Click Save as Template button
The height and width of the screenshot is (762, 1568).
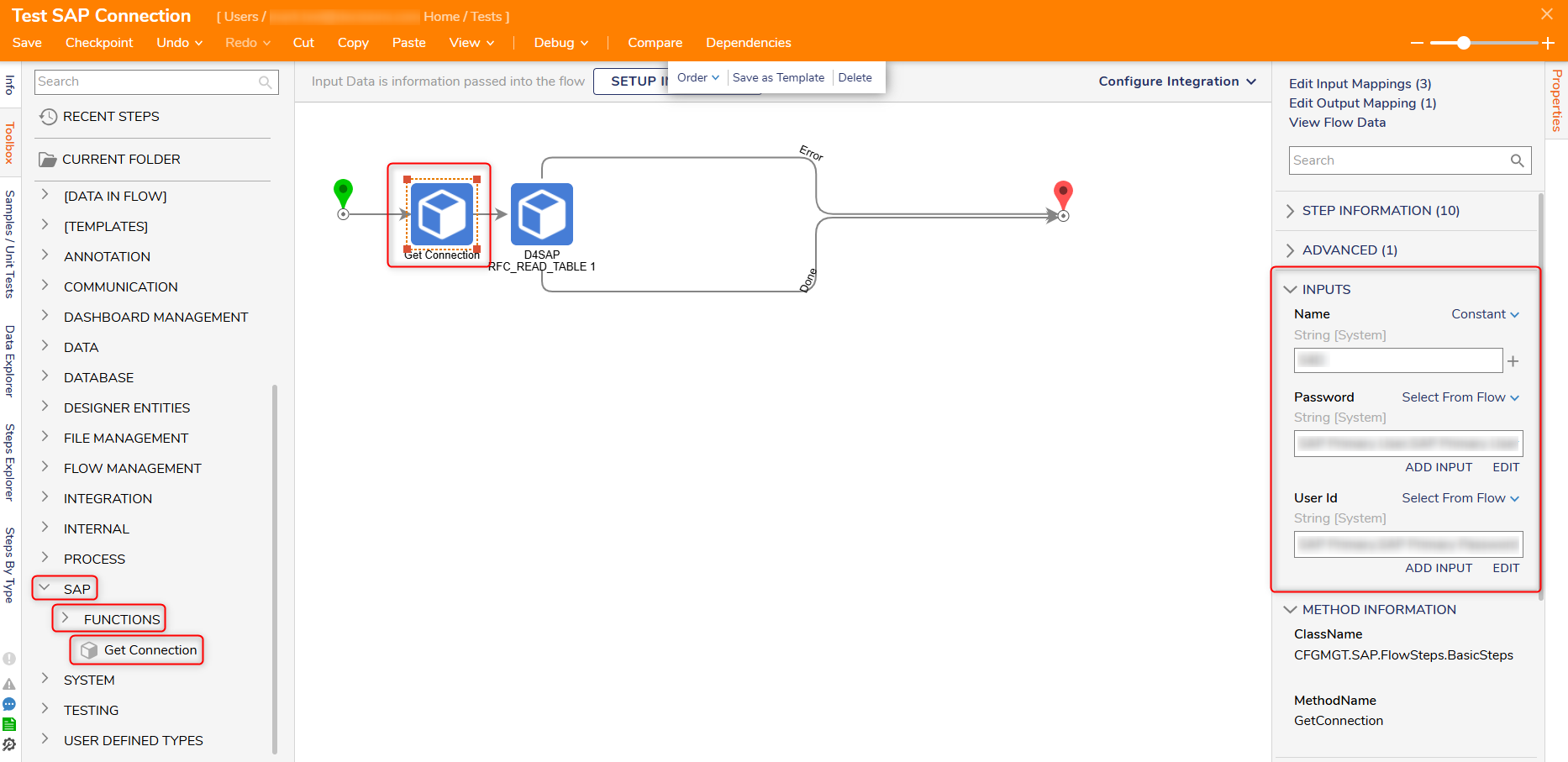(x=778, y=77)
